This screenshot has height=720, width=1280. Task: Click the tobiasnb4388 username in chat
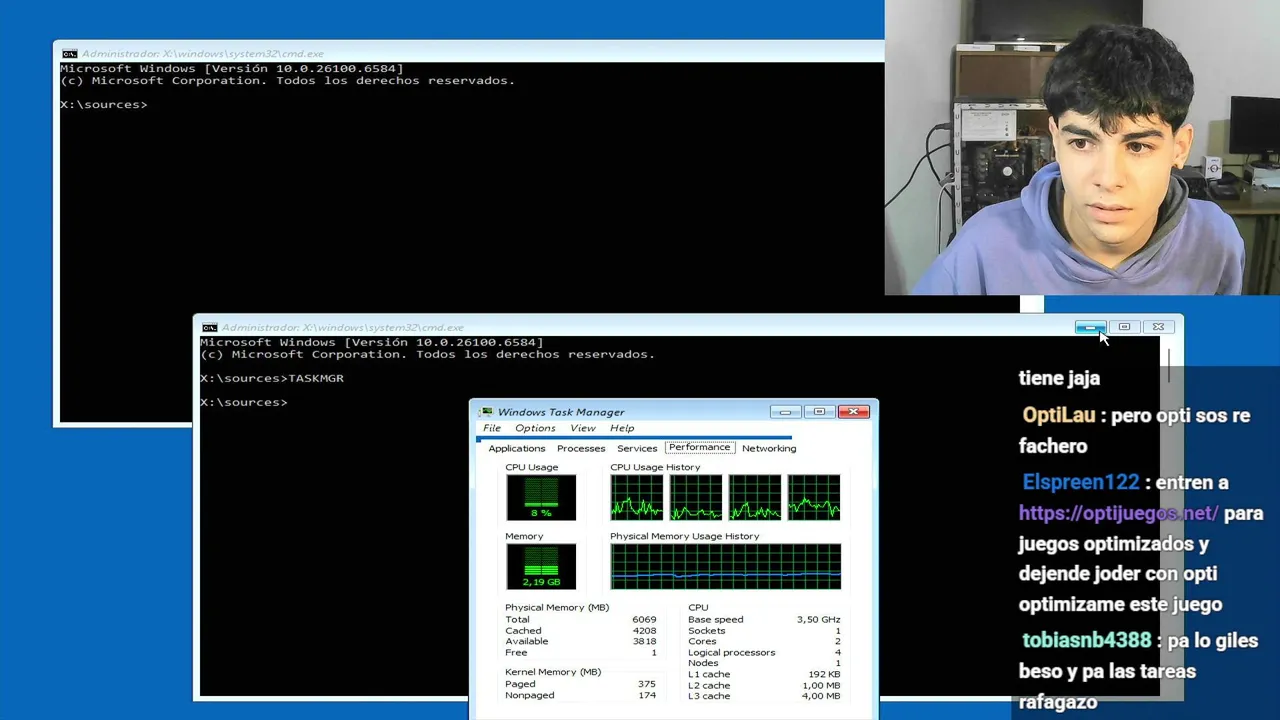pyautogui.click(x=1087, y=640)
